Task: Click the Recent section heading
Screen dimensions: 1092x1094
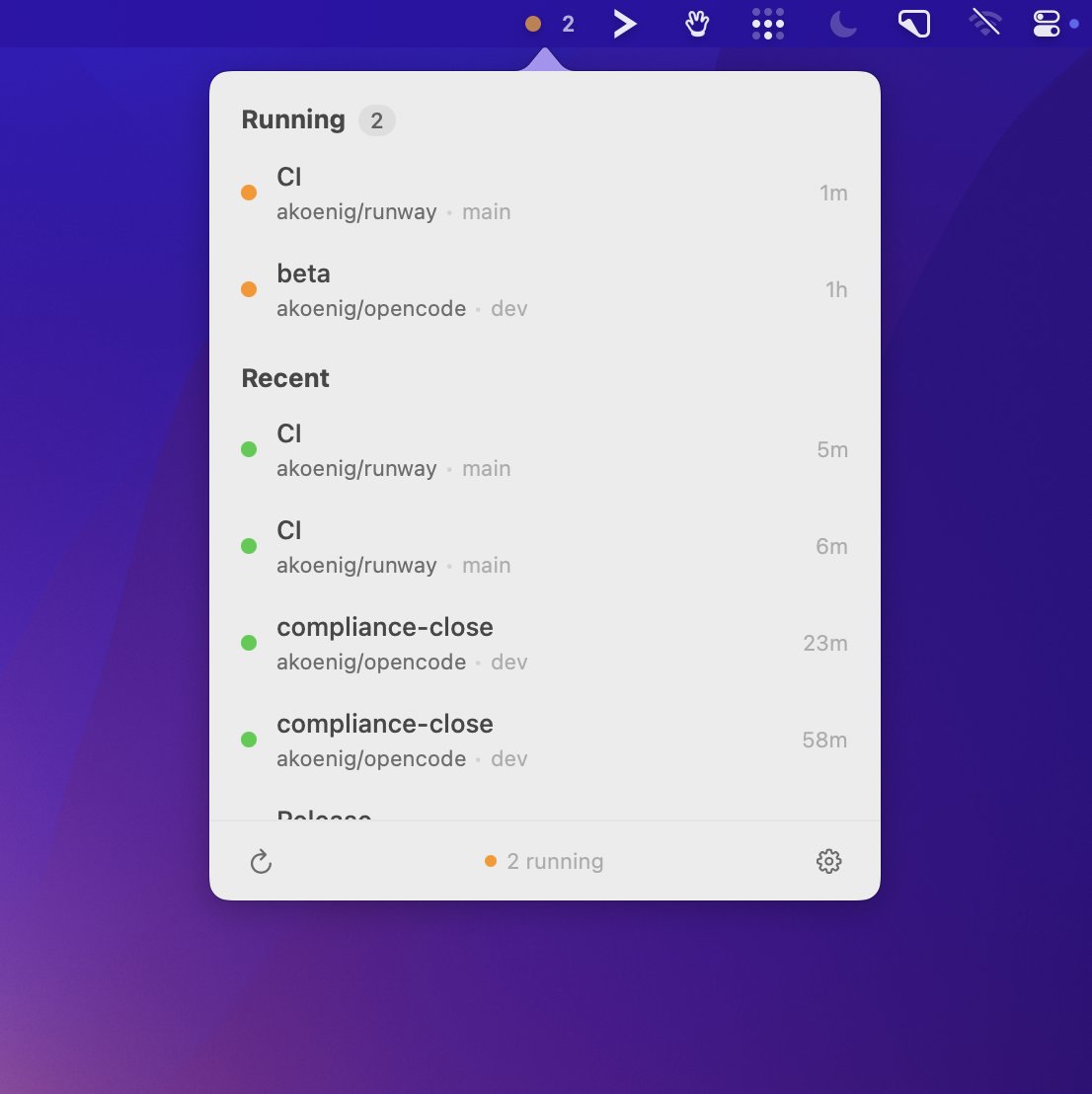Action: pos(285,378)
